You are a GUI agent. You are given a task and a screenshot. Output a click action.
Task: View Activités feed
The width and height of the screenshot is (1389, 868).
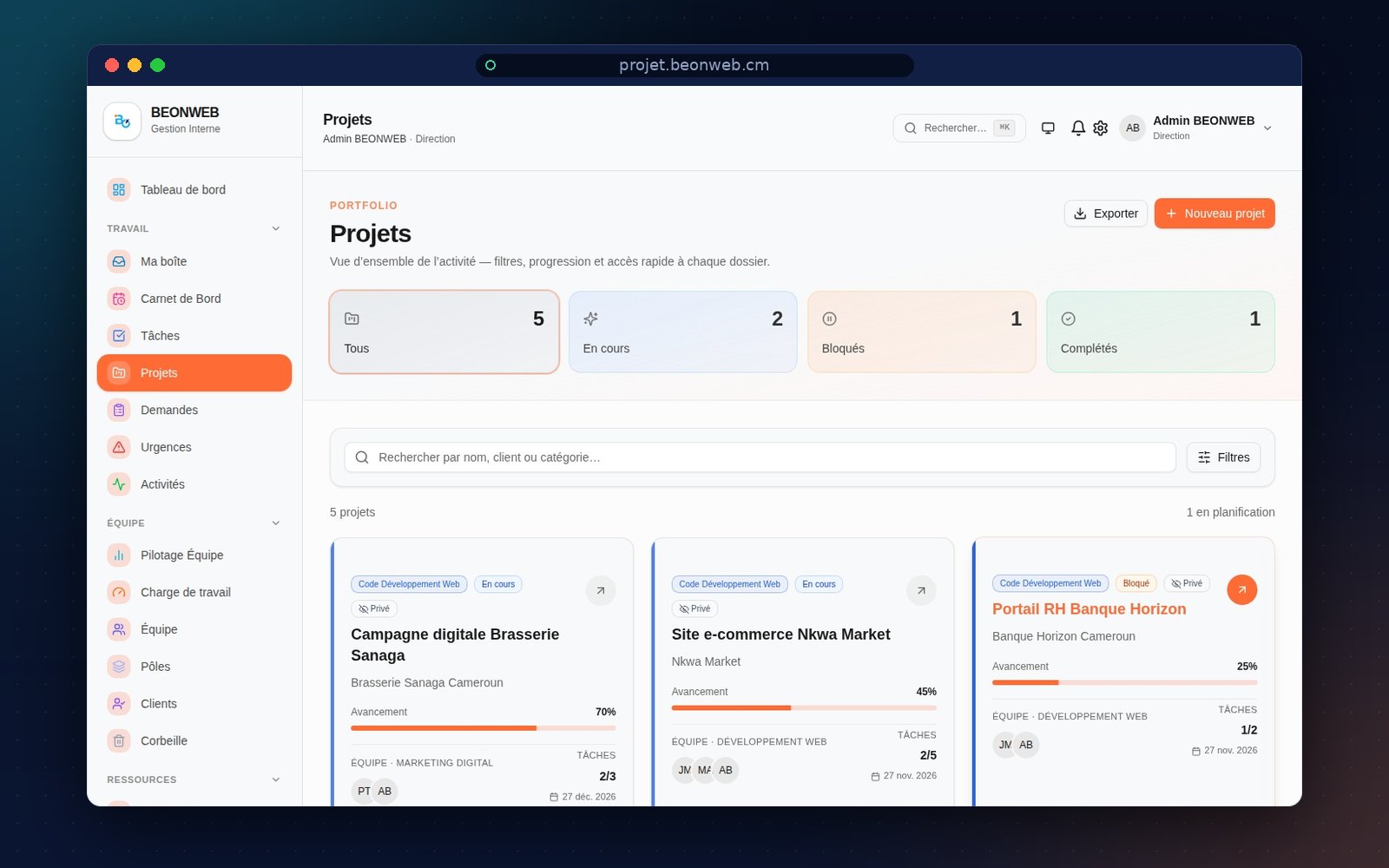click(x=194, y=484)
